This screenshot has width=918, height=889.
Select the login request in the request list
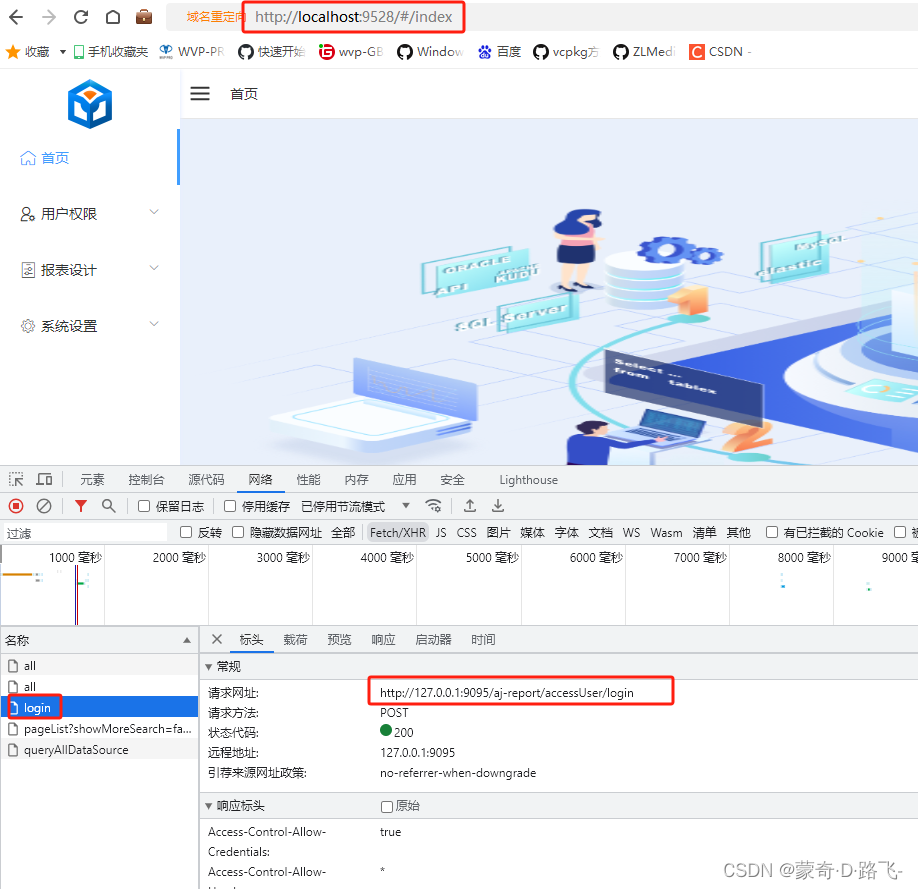(x=34, y=707)
